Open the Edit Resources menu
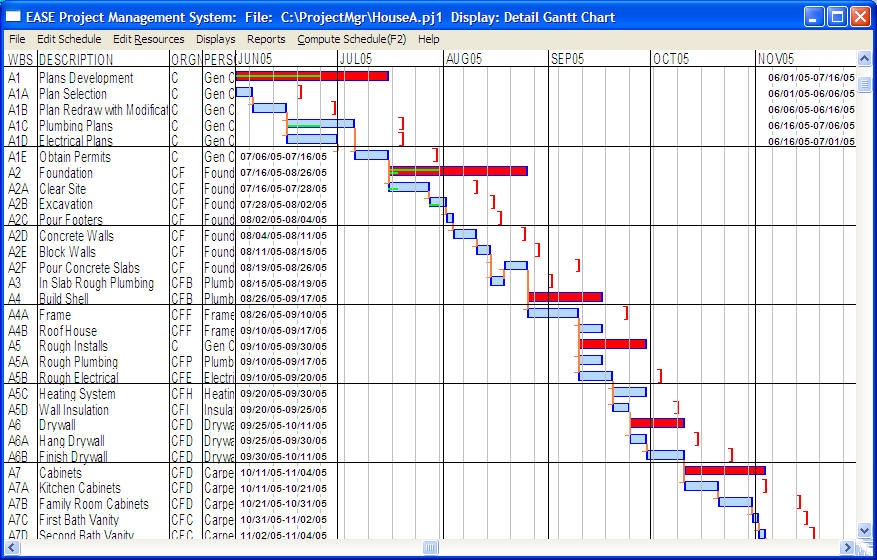Image resolution: width=877 pixels, height=560 pixels. click(x=148, y=39)
